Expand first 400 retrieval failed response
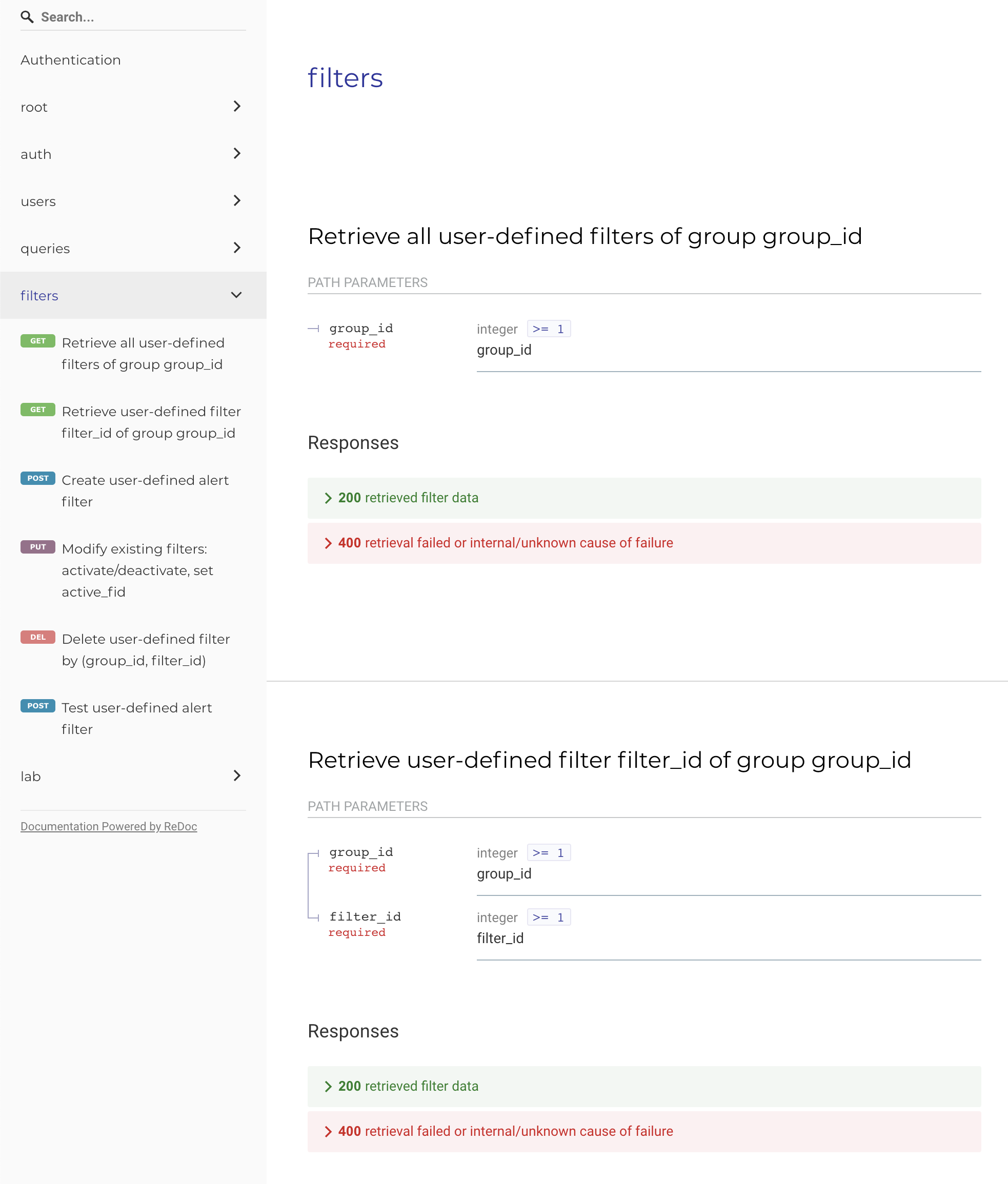 [644, 543]
